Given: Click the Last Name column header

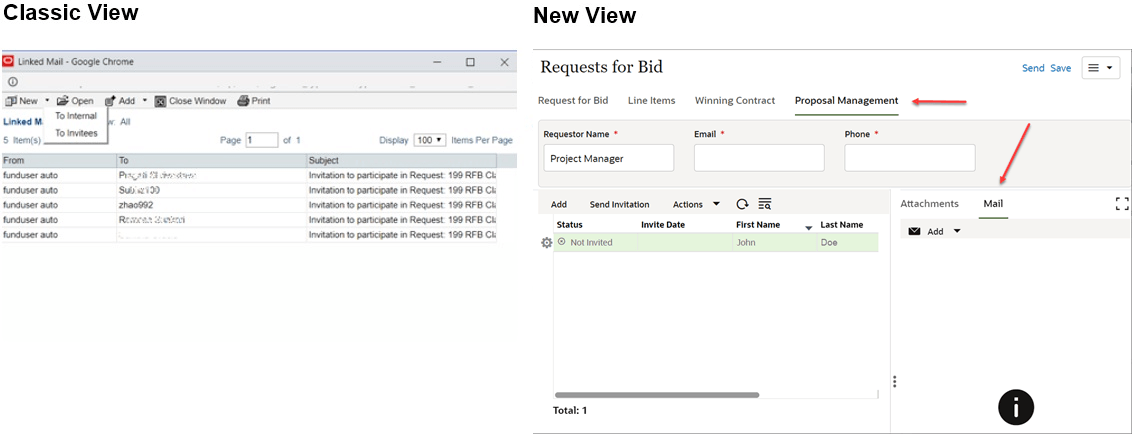Looking at the screenshot, I should coord(842,225).
